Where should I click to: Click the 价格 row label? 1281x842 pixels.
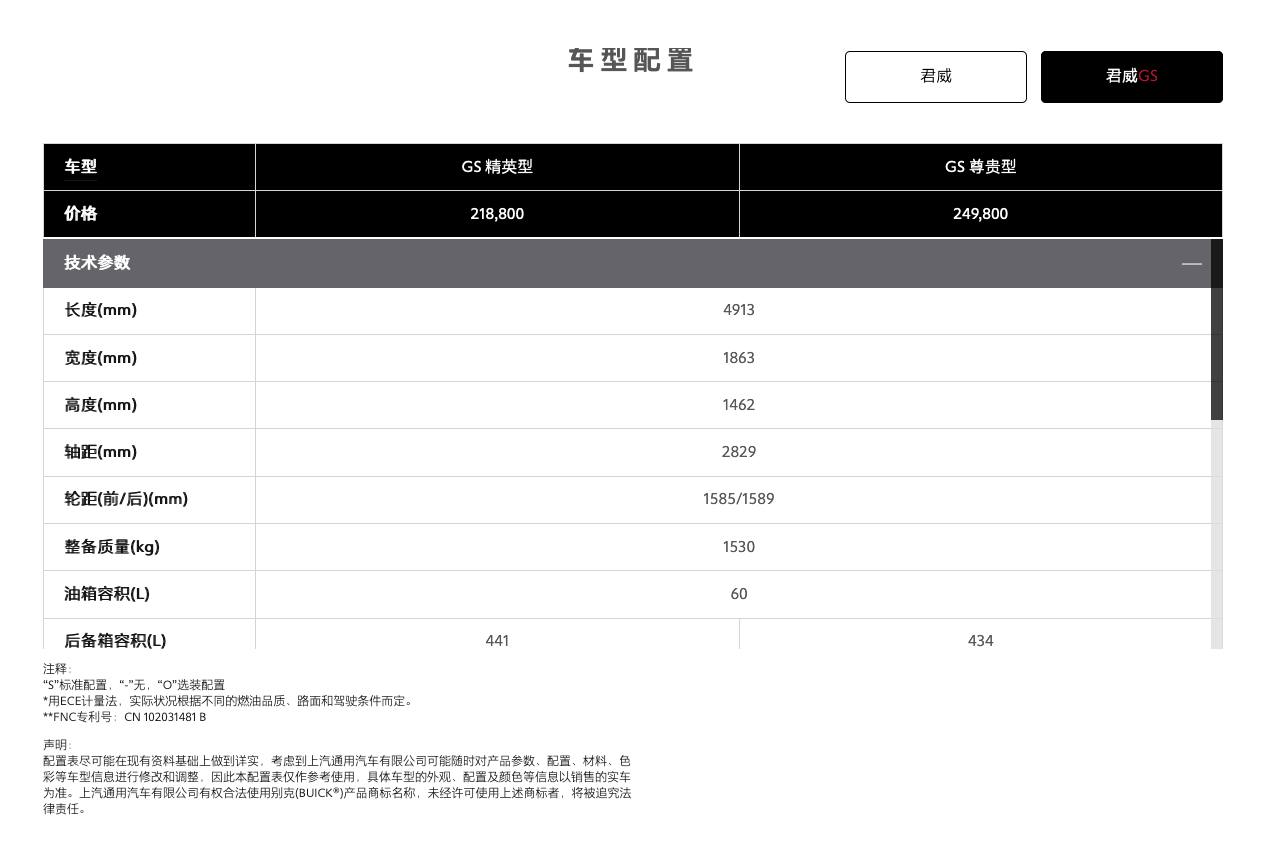point(81,214)
